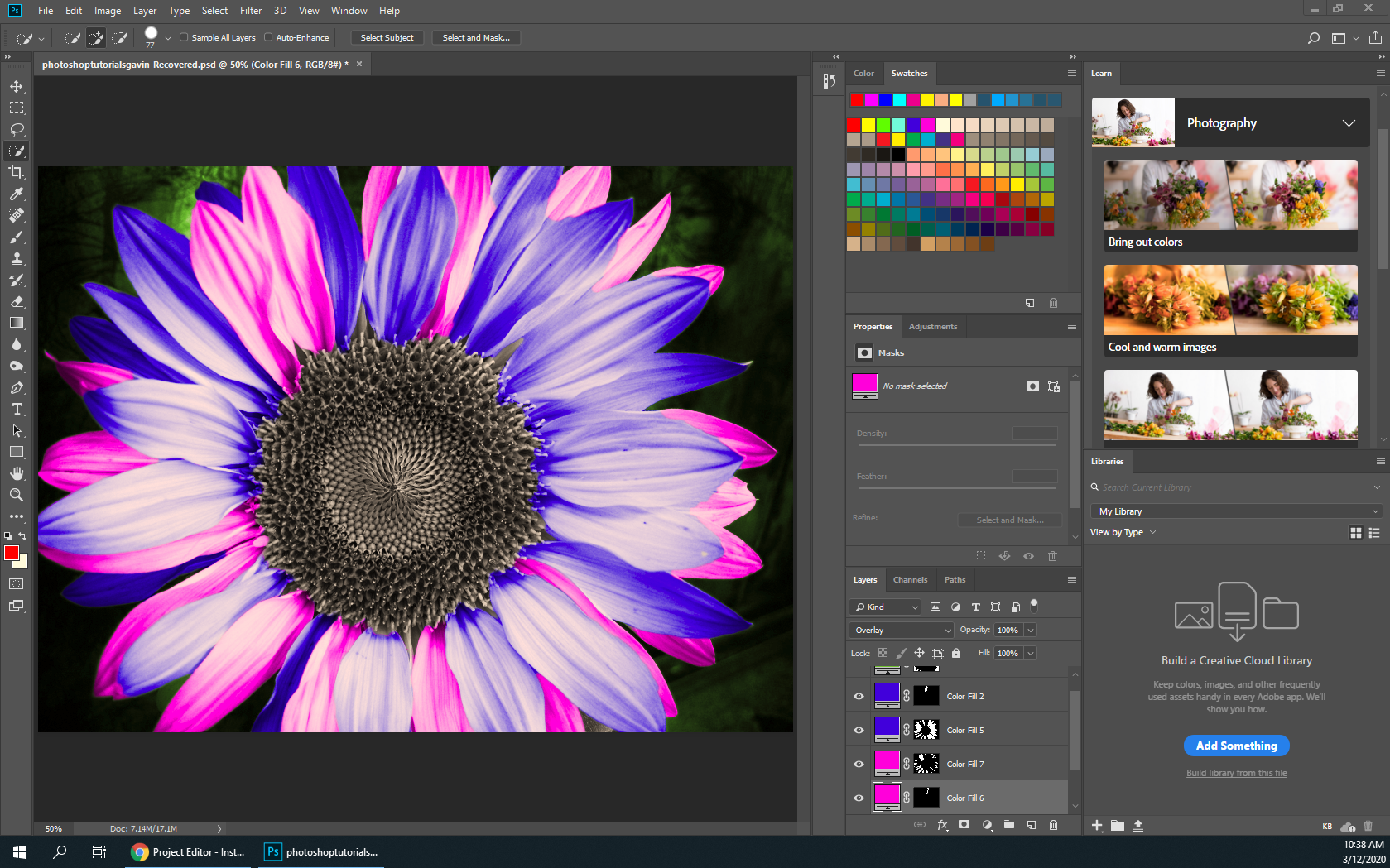Click Add layer mask icon in Layers panel

[964, 825]
